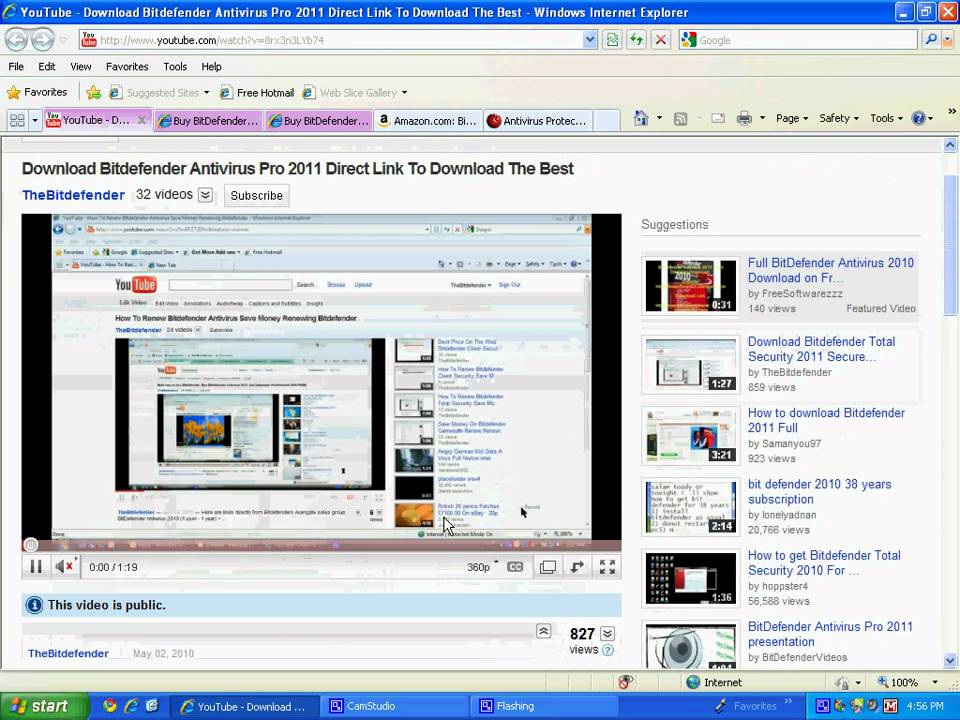
Task: Open the Favorites menu
Action: 127,66
